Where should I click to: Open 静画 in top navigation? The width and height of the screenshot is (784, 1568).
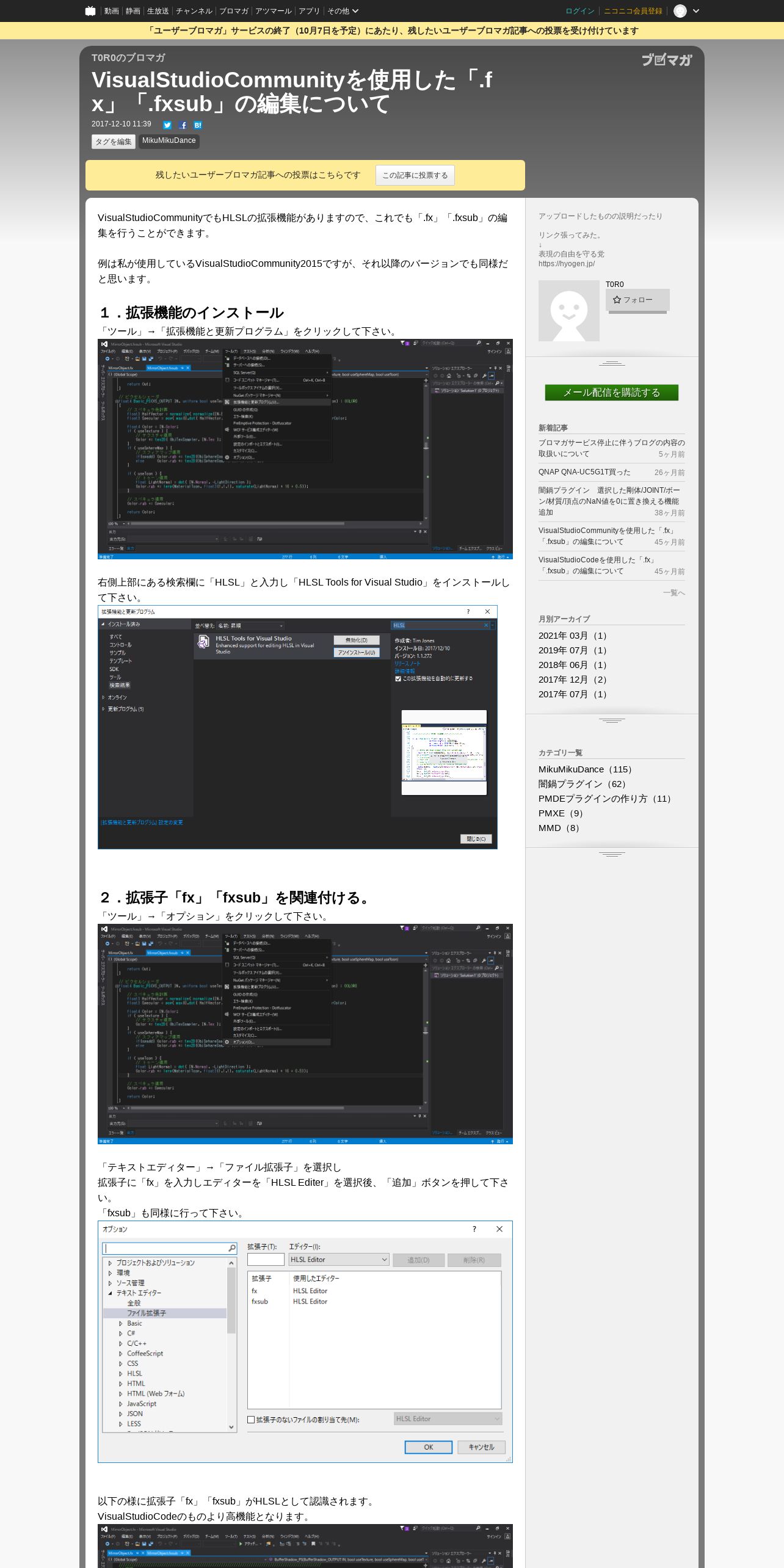tap(132, 11)
